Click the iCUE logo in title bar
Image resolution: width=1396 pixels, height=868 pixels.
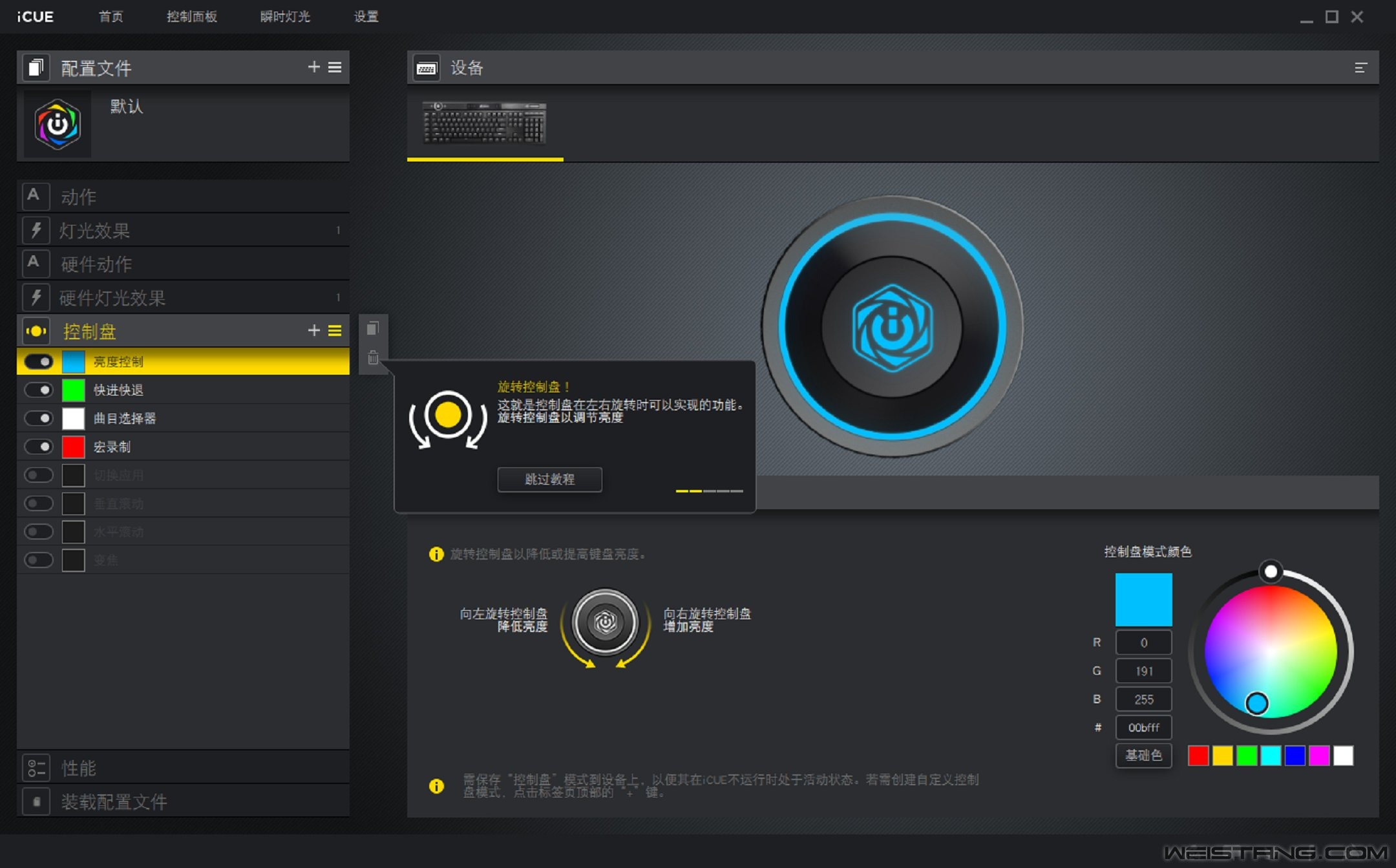click(35, 17)
